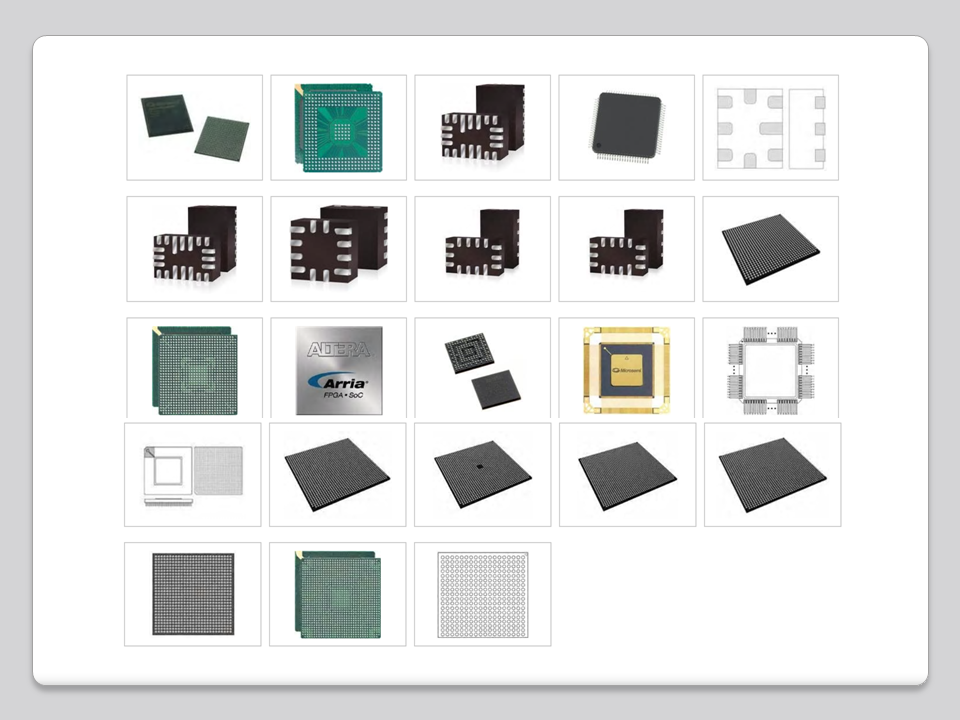
Task: Open the green BGA with large center ball cluster
Action: pos(338,127)
